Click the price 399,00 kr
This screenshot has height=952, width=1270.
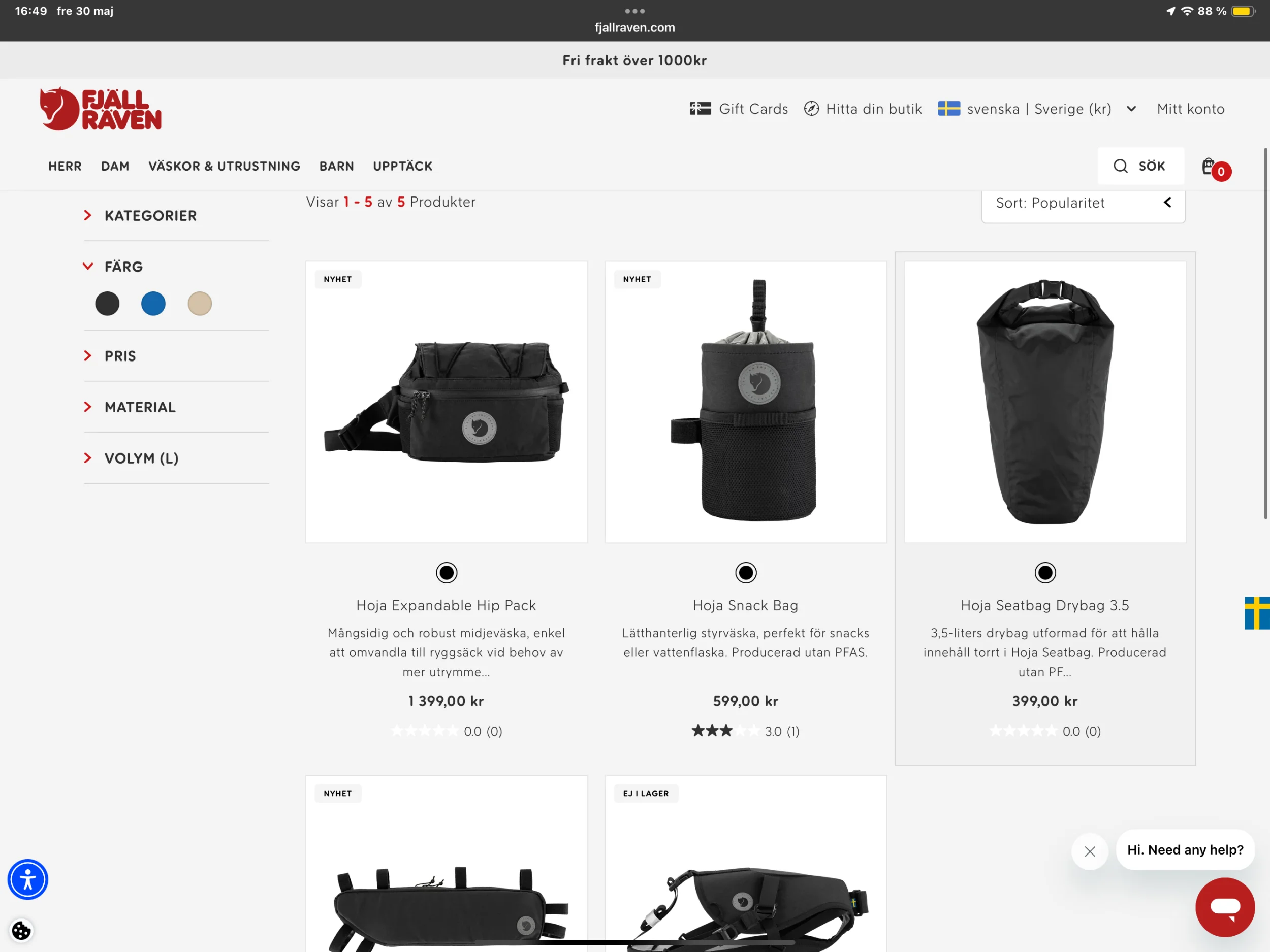pyautogui.click(x=1045, y=701)
